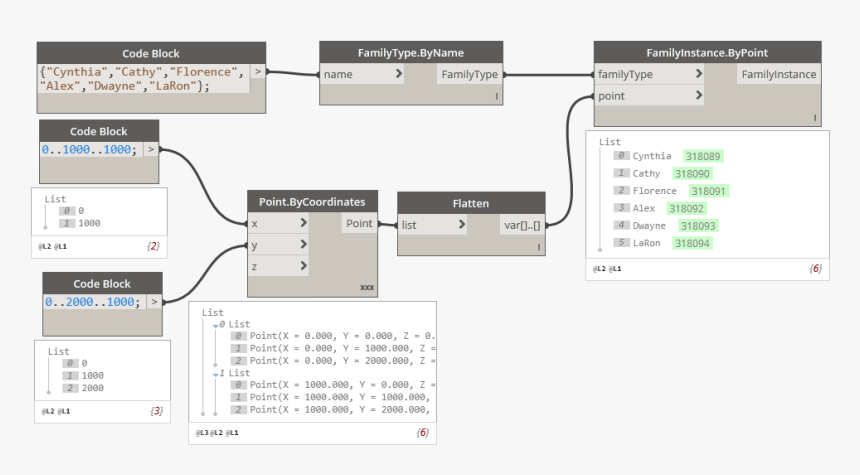Click the 0..1000..1000 code text field
This screenshot has width=860, height=475.
[x=91, y=150]
